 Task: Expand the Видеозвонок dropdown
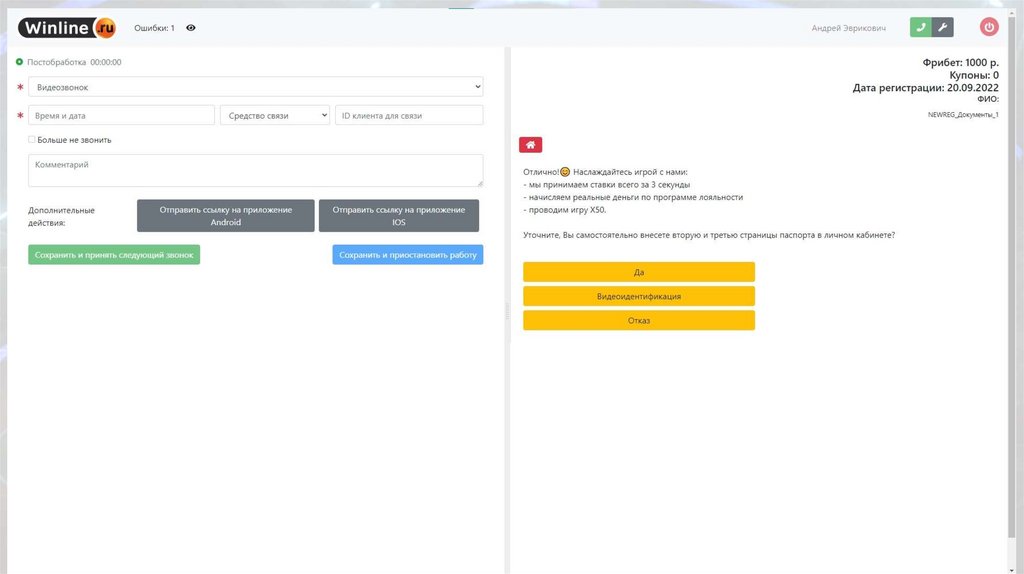[255, 87]
